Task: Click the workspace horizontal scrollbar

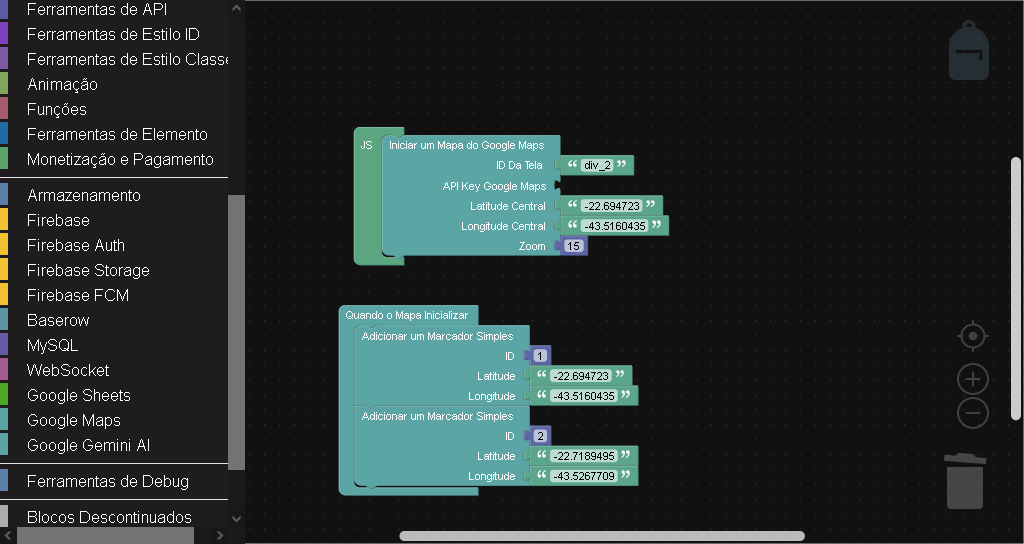Action: coord(602,536)
